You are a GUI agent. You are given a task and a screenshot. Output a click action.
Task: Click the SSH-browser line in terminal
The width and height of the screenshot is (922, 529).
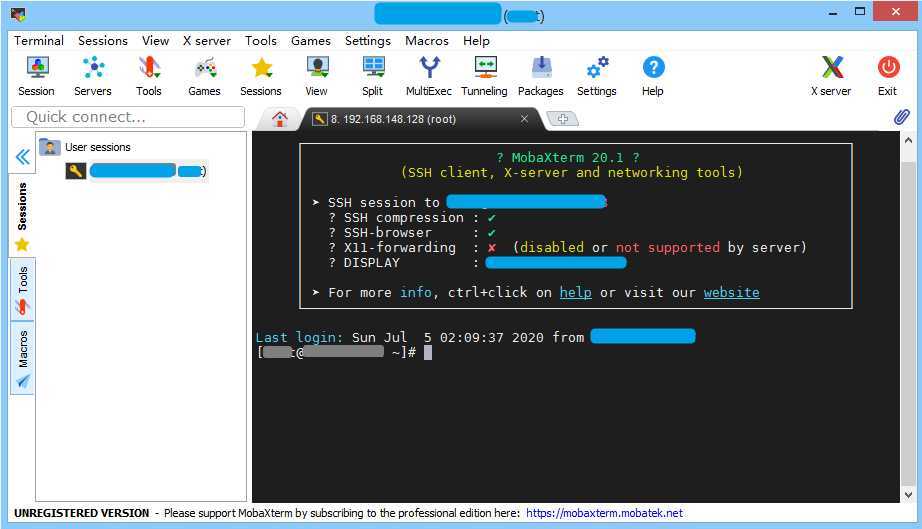[x=412, y=233]
